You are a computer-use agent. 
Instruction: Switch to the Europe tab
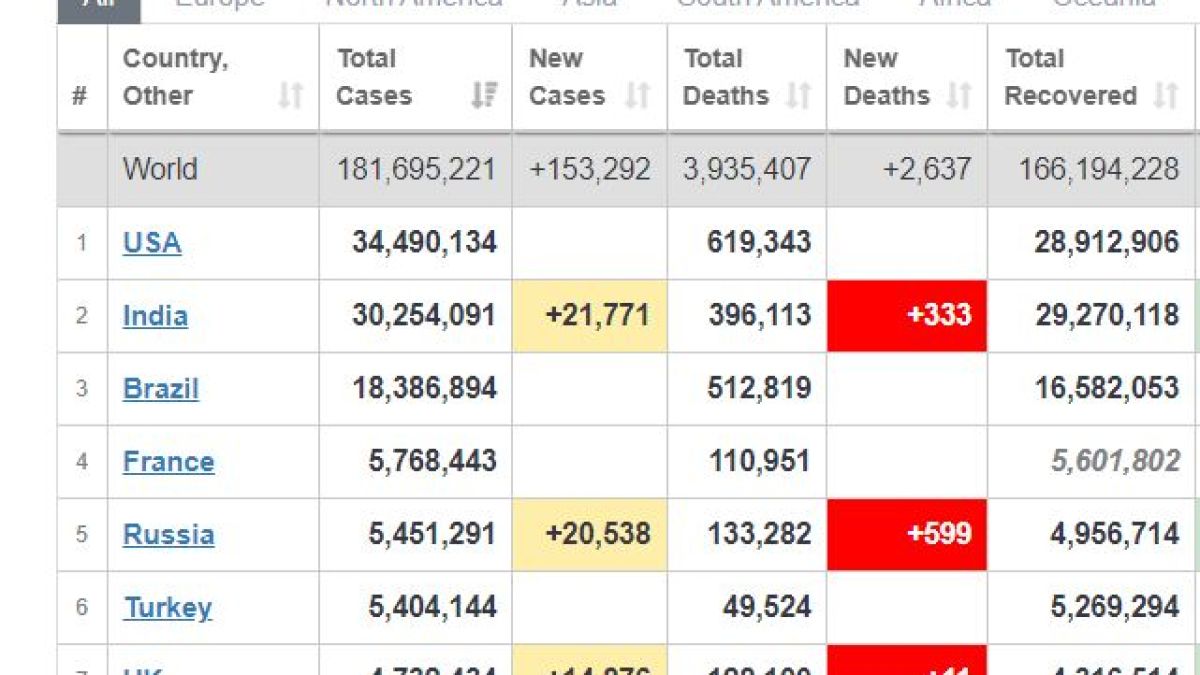[x=220, y=5]
